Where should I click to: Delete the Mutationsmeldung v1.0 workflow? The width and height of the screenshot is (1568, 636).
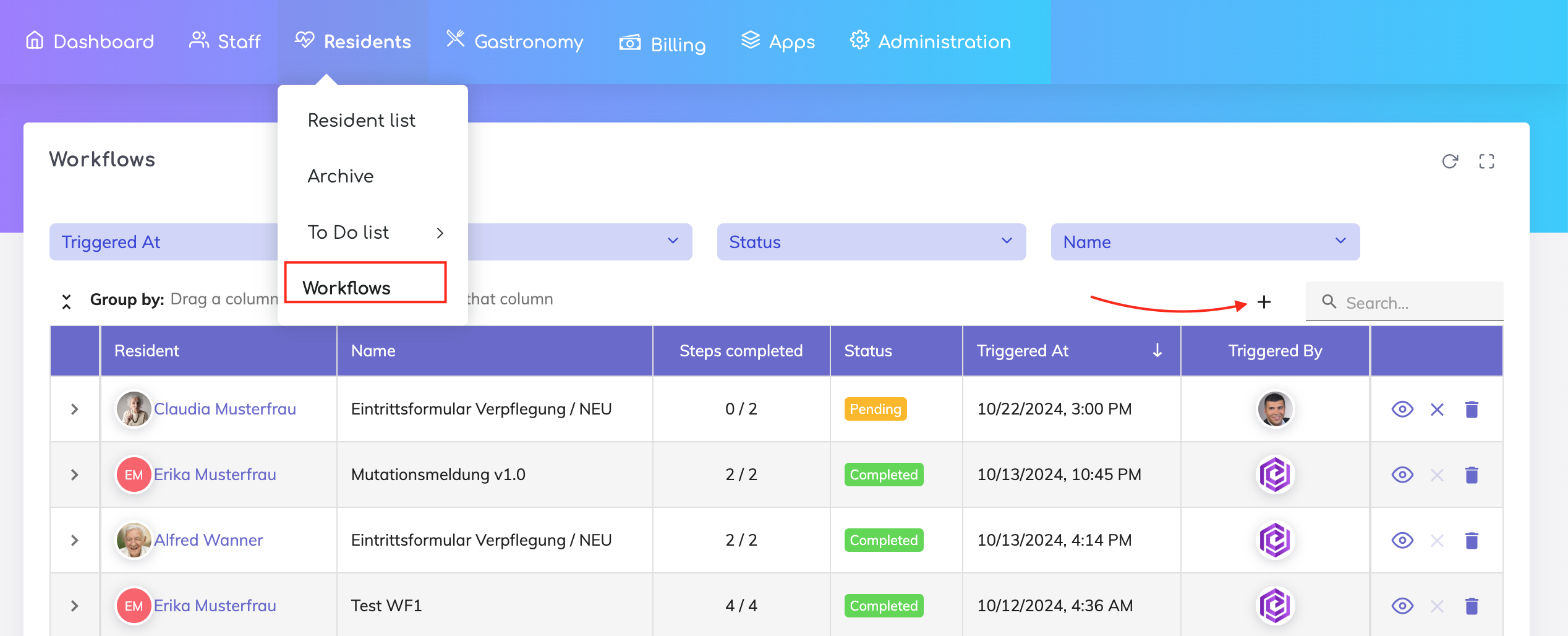1472,475
